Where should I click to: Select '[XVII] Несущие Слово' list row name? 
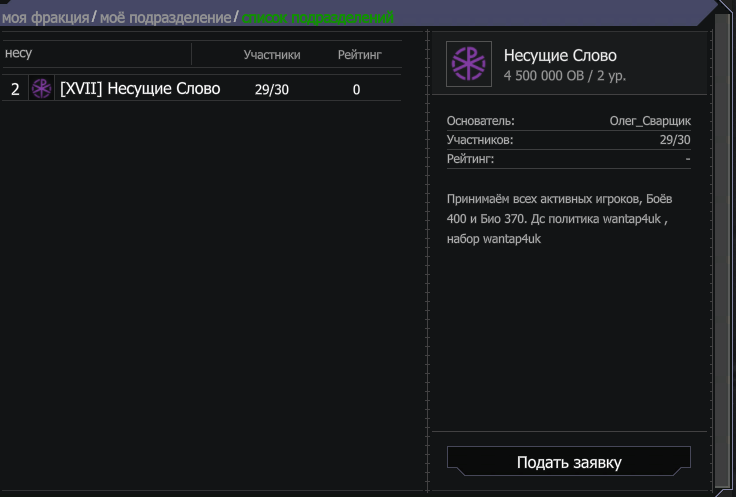140,88
